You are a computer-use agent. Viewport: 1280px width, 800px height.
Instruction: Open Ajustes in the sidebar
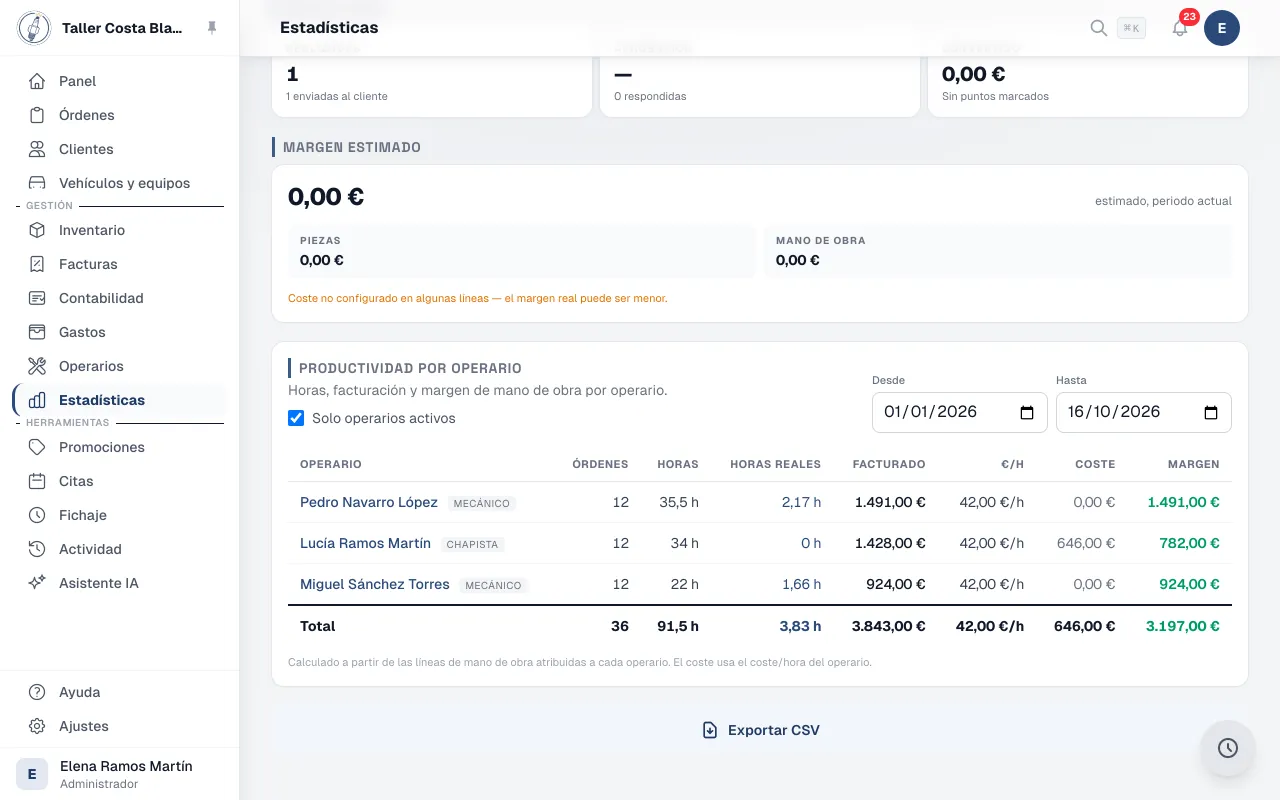point(120,726)
